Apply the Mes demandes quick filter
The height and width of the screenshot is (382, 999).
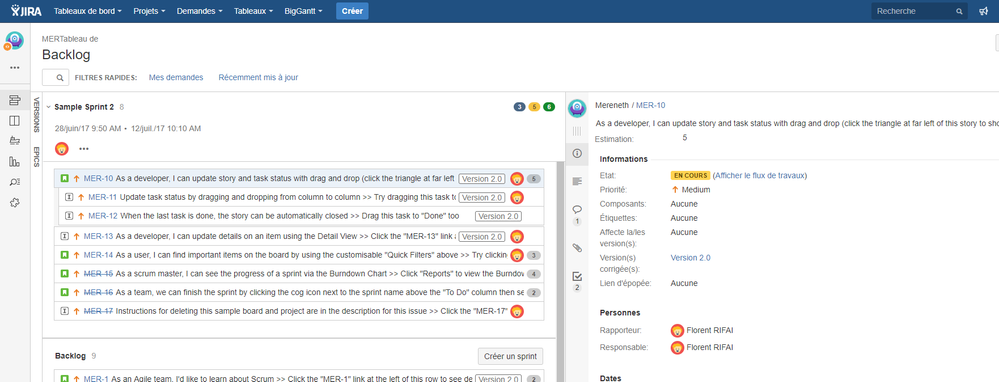176,77
